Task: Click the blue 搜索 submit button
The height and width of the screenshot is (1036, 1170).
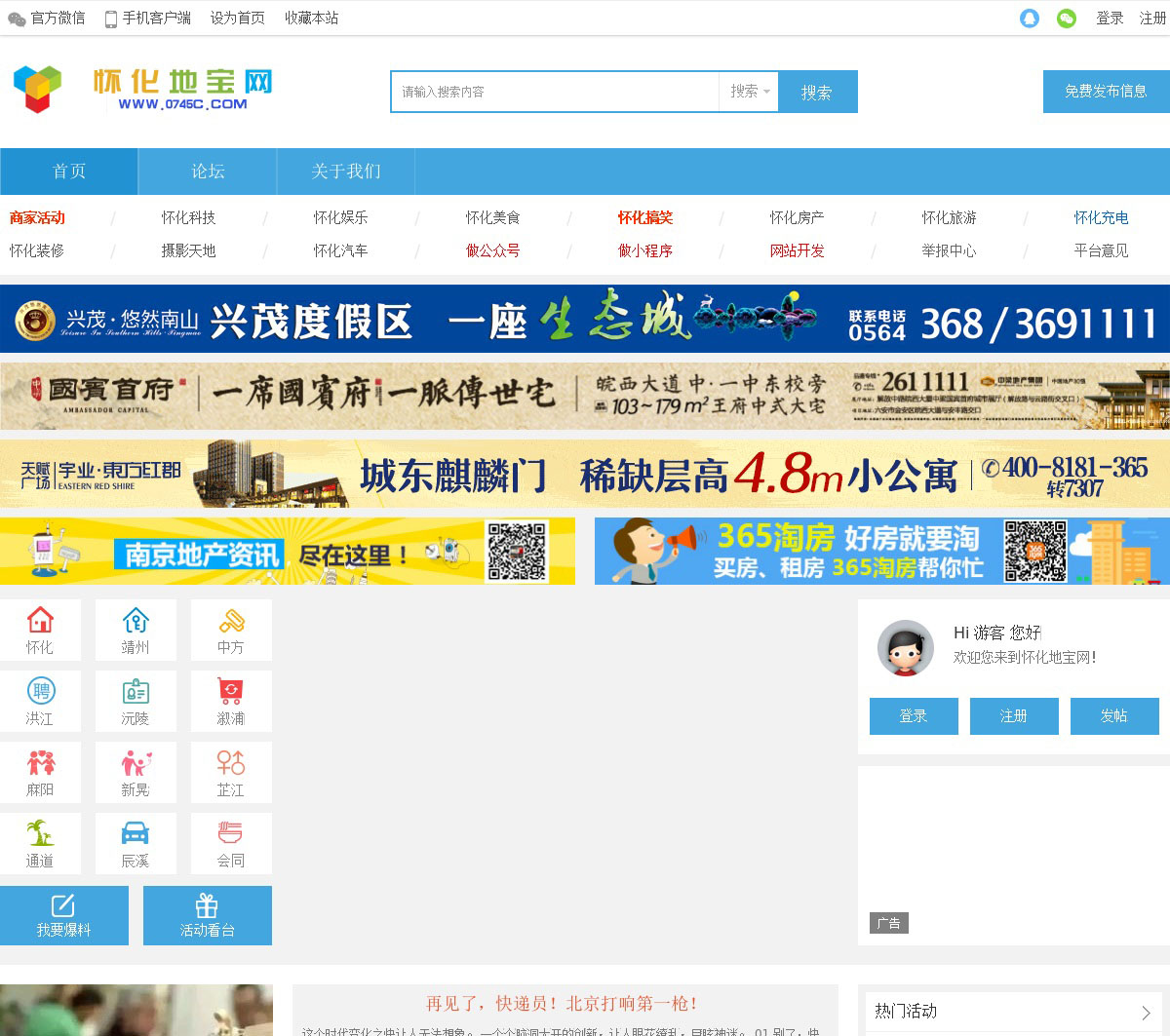Action: [817, 92]
